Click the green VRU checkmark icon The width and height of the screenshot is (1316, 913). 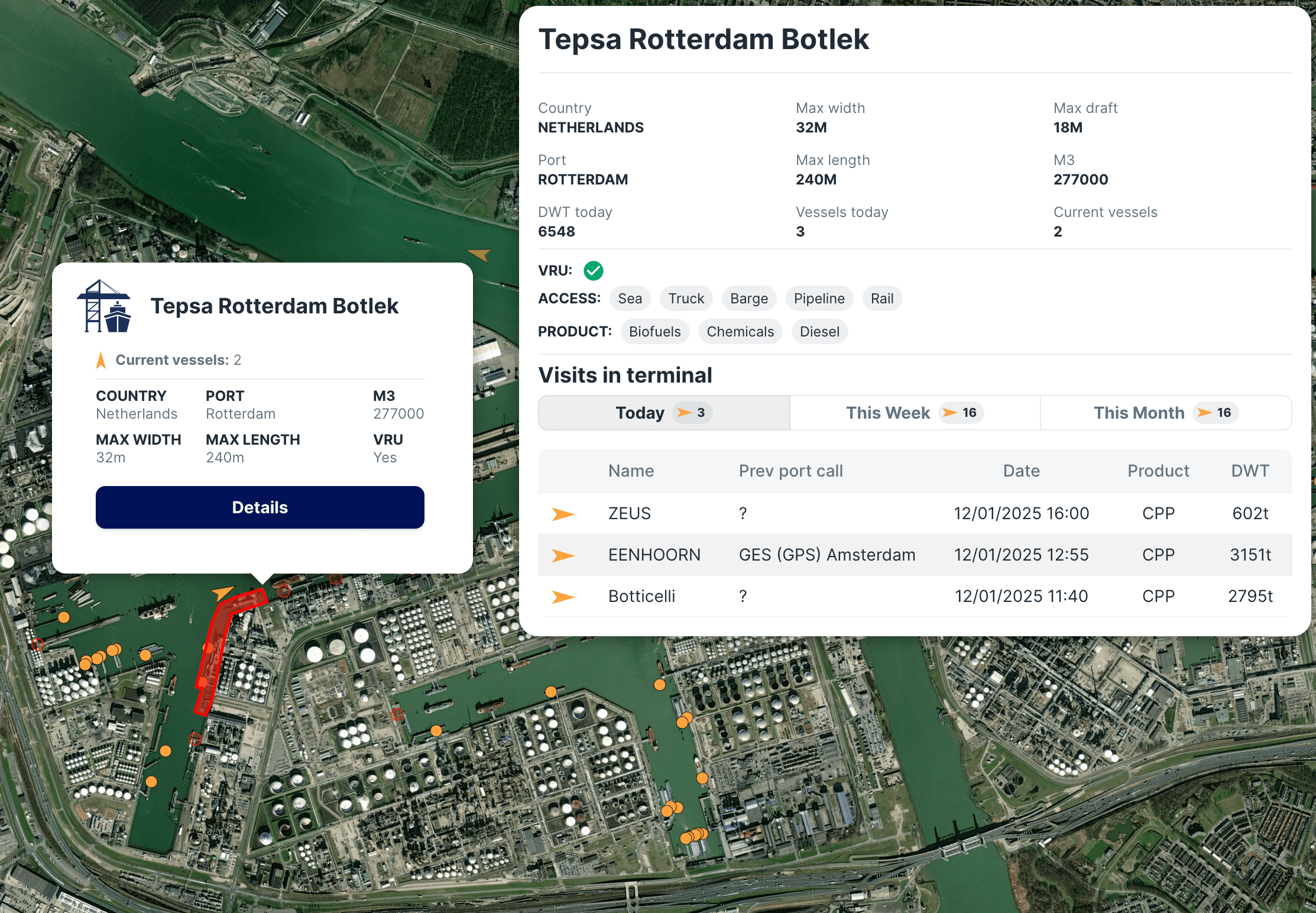[x=593, y=271]
